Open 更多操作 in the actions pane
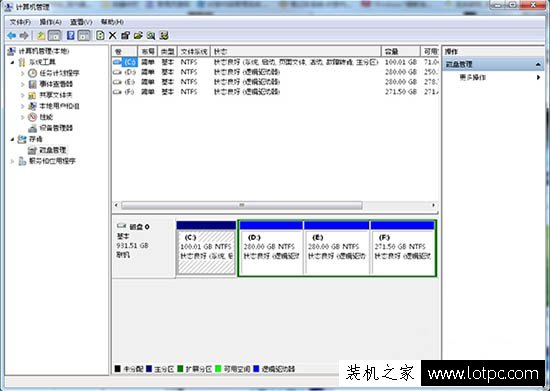 pyautogui.click(x=472, y=77)
